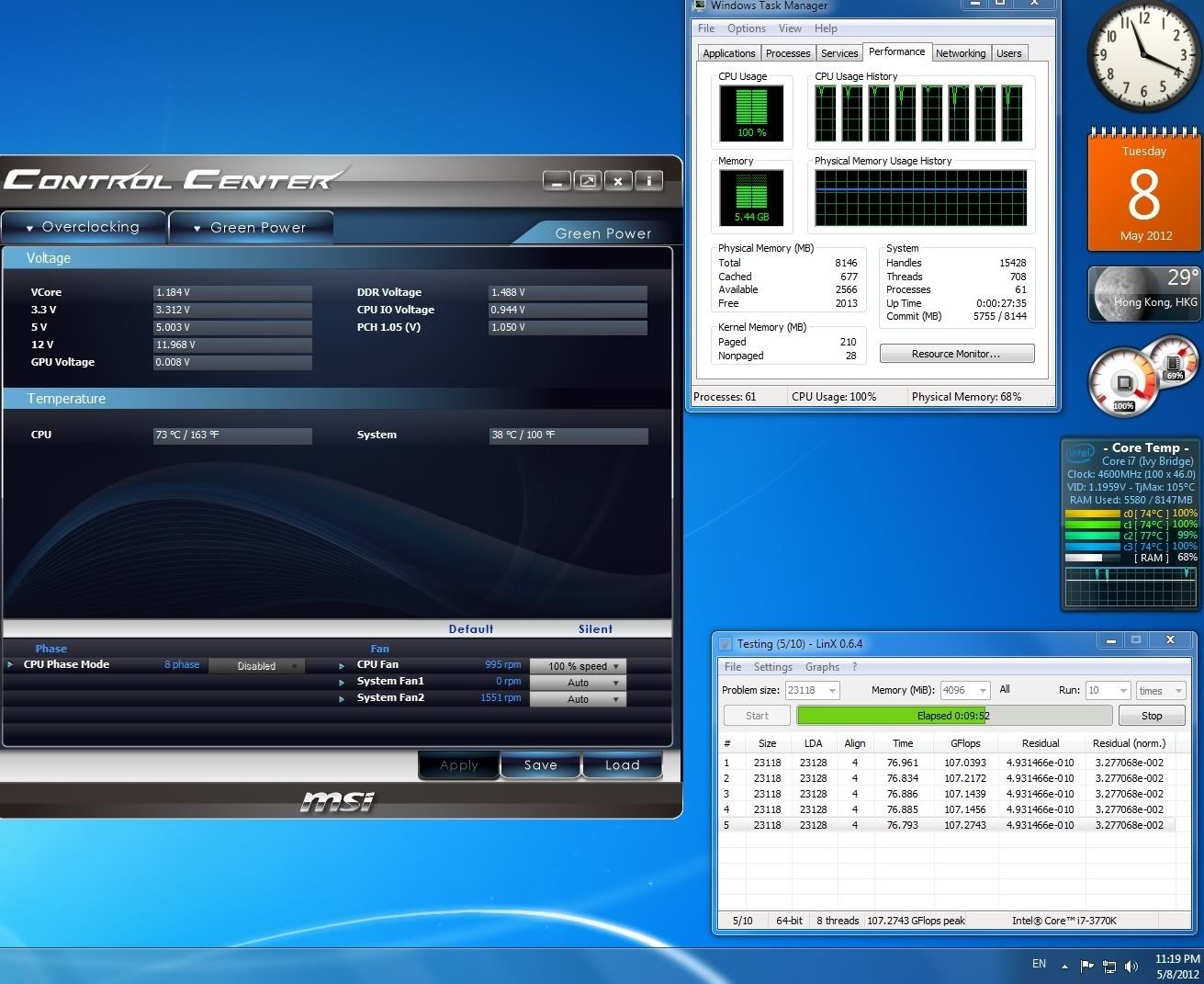
Task: Open the CPU Fan 100 % speed dropdown
Action: [578, 666]
